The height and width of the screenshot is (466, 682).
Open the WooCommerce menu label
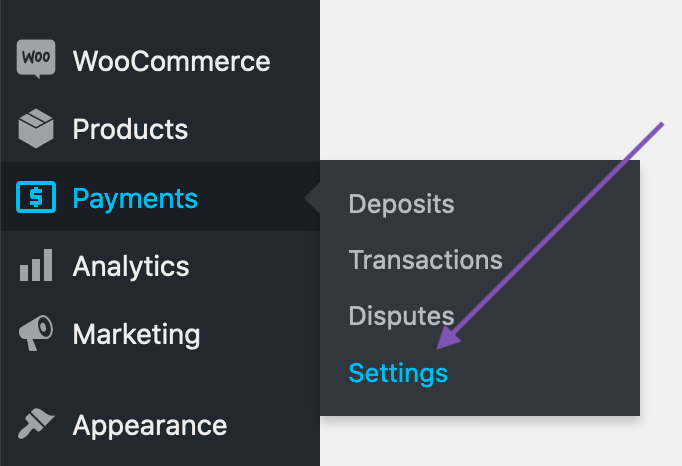coord(171,61)
